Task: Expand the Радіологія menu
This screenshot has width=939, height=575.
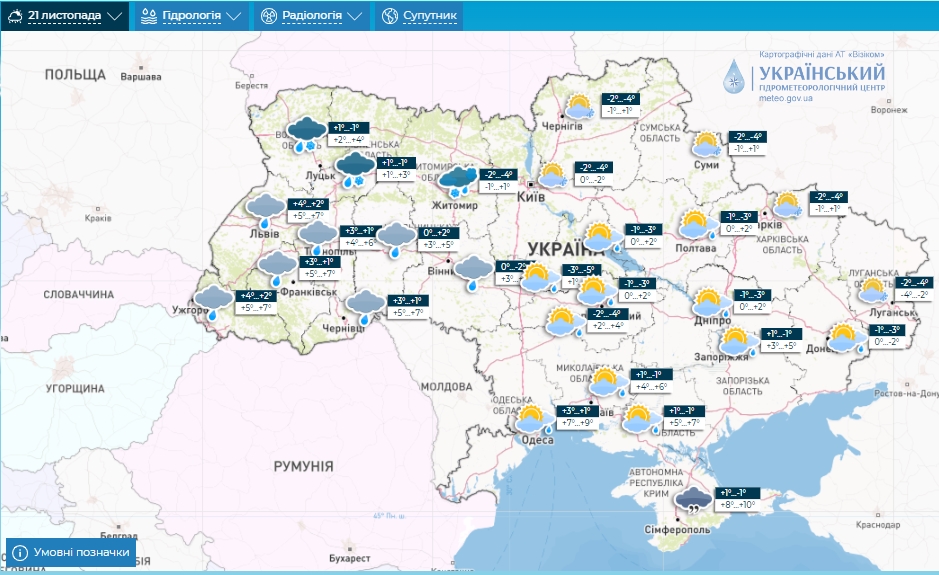Action: coord(311,16)
